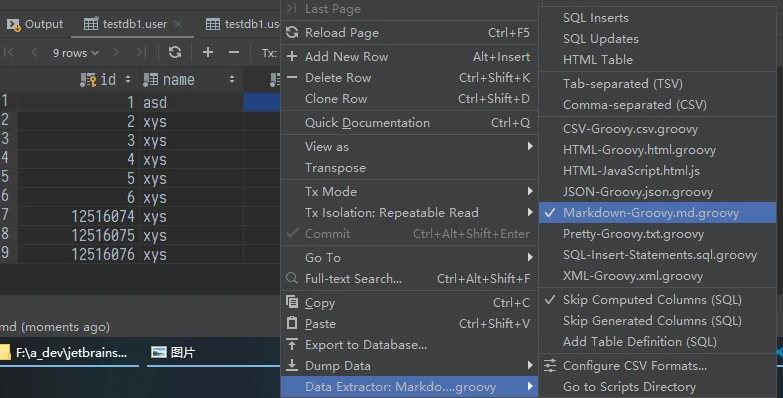Select SQL-Insert-Statements.sql.groovy extractor
The width and height of the screenshot is (783, 398).
[x=657, y=255]
